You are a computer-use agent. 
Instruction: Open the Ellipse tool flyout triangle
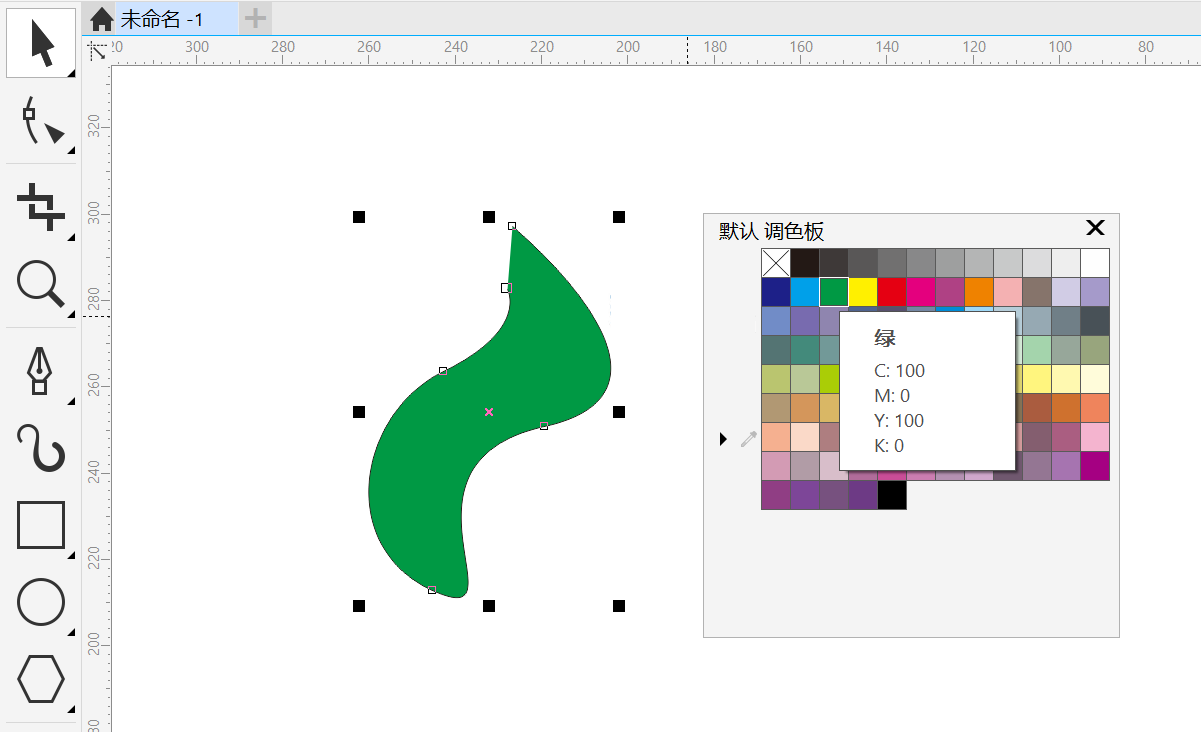pyautogui.click(x=71, y=633)
